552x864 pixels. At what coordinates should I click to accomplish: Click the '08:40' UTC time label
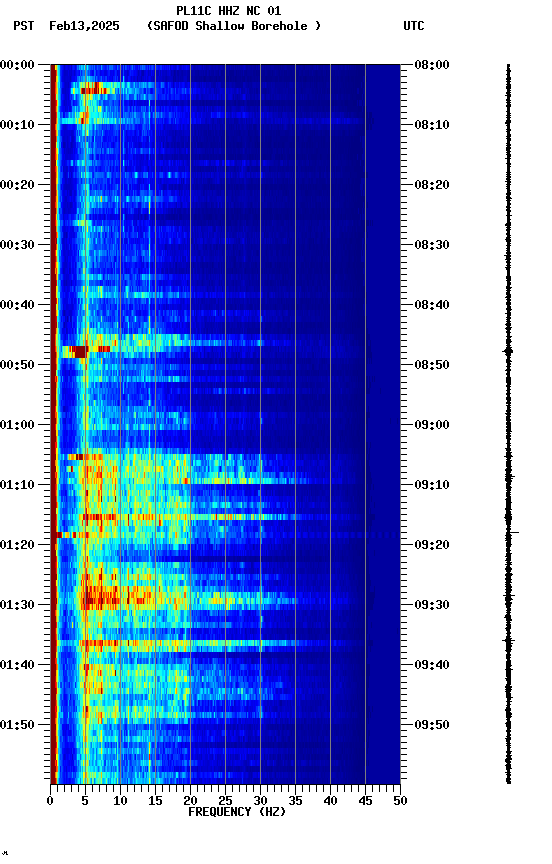point(432,305)
